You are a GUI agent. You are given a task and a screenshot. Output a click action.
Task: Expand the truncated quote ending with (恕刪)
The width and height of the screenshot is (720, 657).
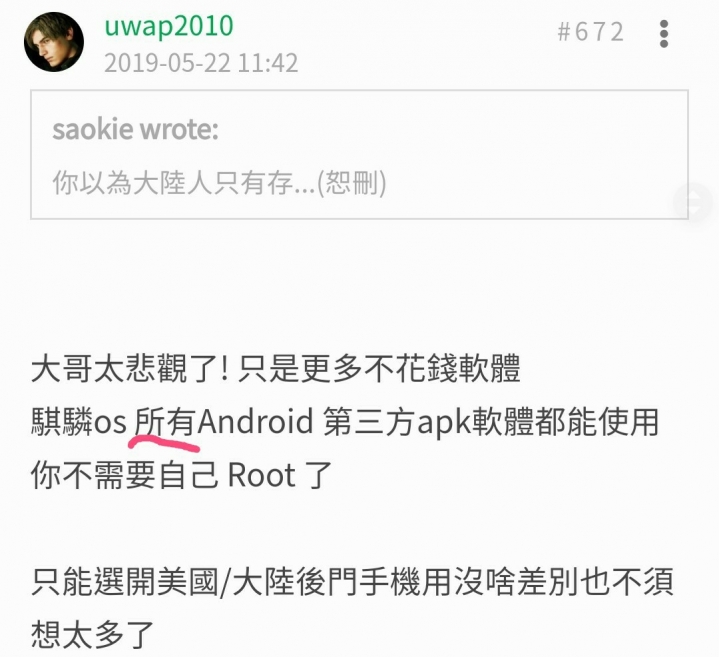[x=219, y=183]
